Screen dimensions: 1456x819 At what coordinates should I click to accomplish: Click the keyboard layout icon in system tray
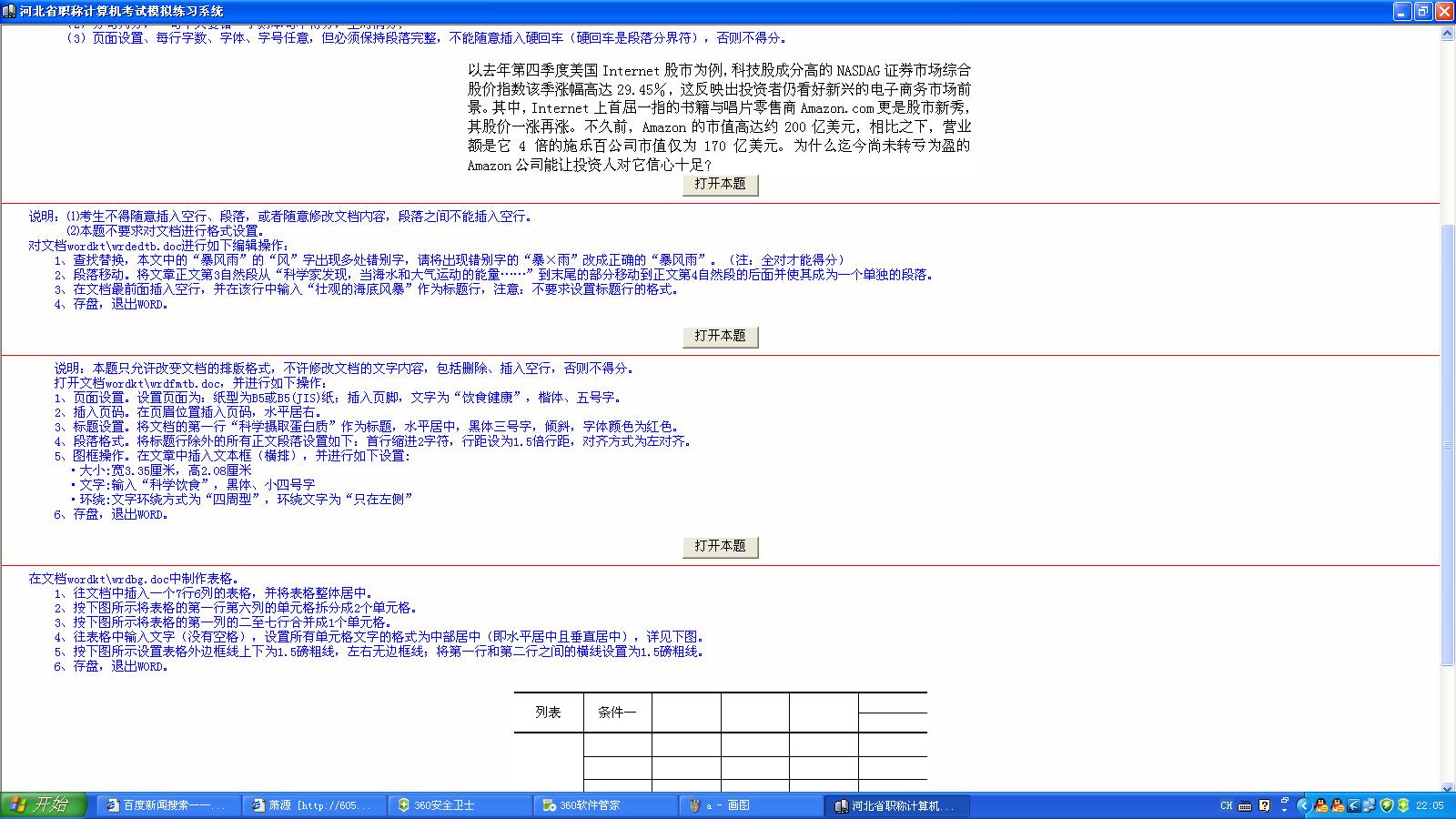pos(1245,806)
